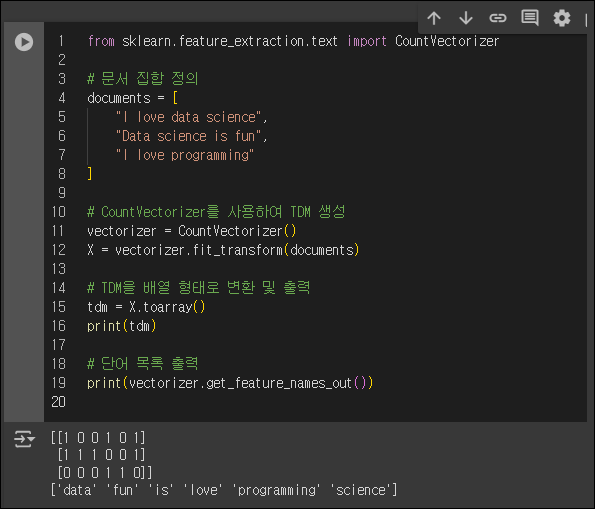Viewport: 595px width, 509px height.
Task: Click the comment "# 단어 목록 출력"
Action: point(143,364)
